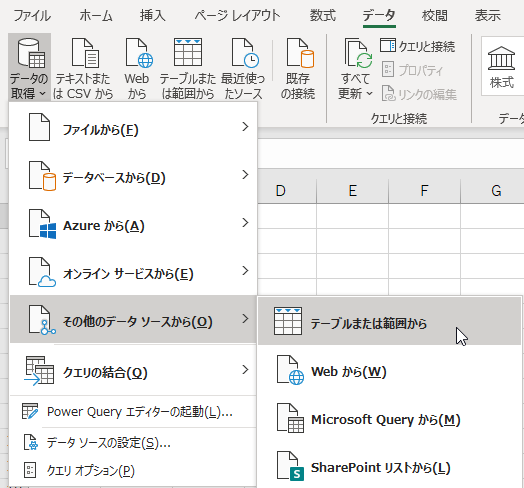Select the データ tab
Image resolution: width=524 pixels, height=488 pixels.
tap(379, 16)
